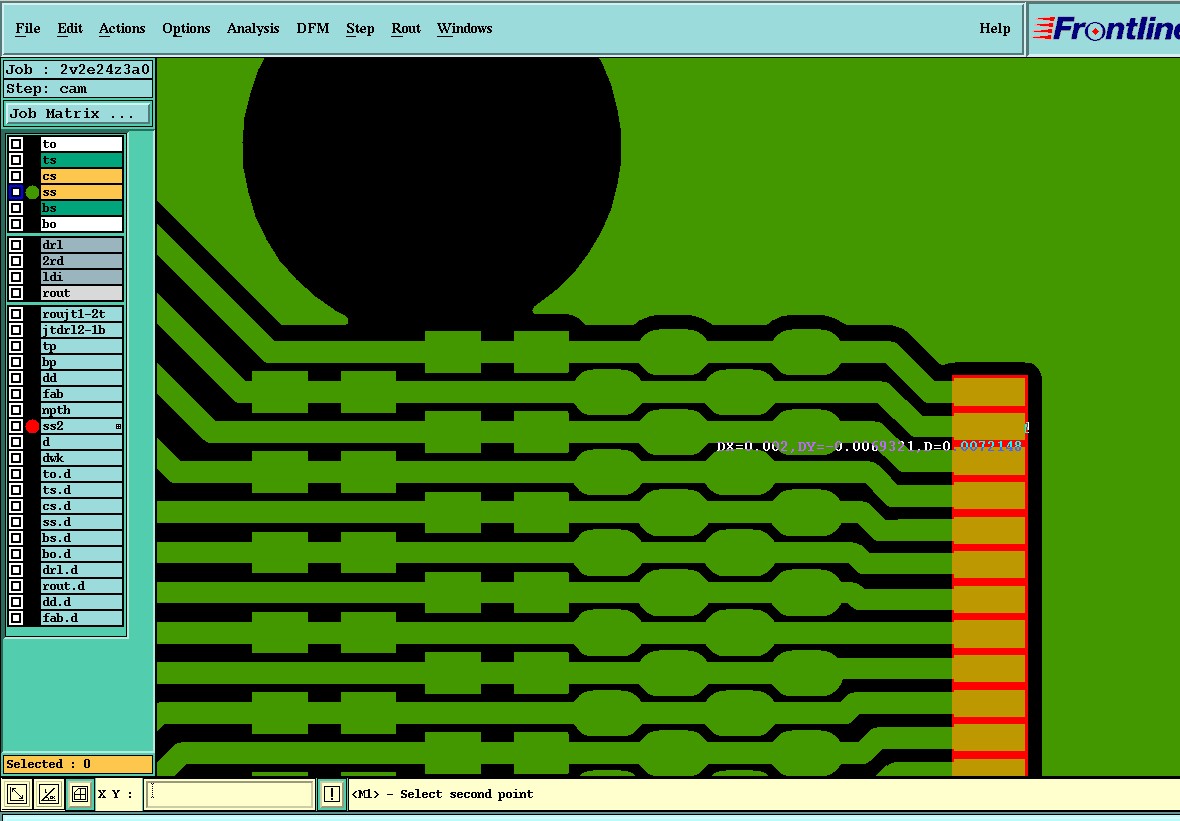The height and width of the screenshot is (821, 1180).
Task: Toggle the checkbox for layer roujt1-2t
Action: tap(16, 314)
